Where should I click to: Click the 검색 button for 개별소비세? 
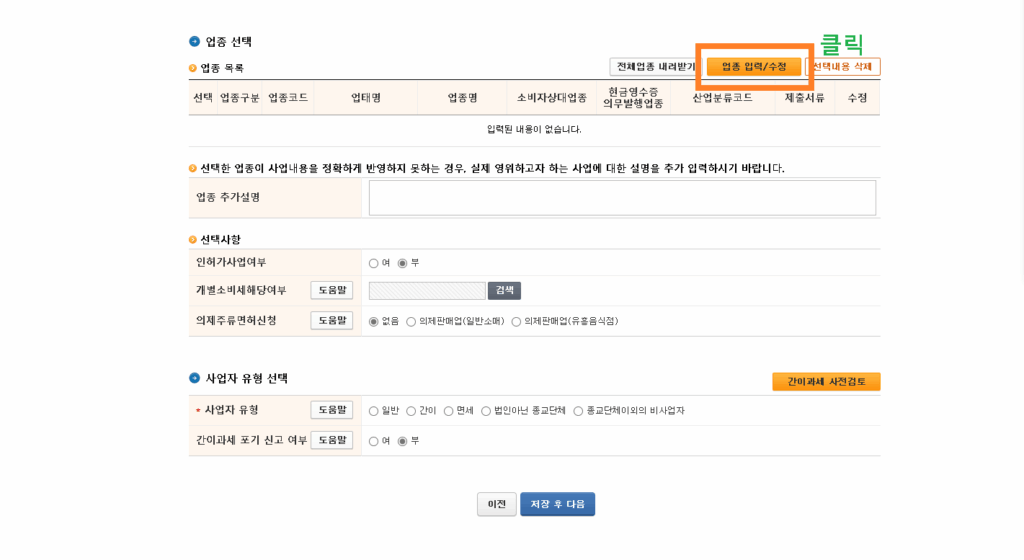point(504,291)
